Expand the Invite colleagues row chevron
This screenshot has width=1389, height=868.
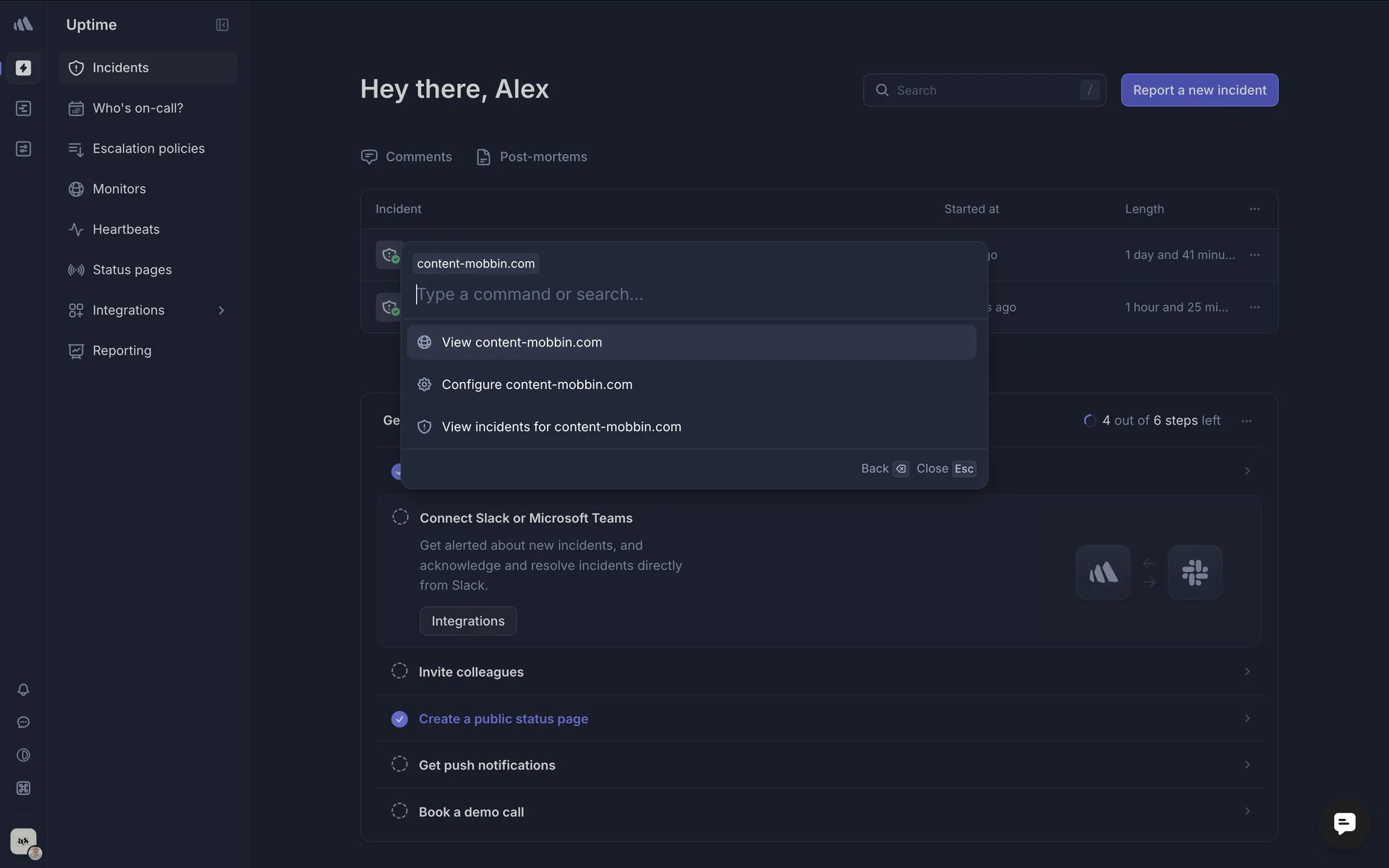pyautogui.click(x=1246, y=672)
